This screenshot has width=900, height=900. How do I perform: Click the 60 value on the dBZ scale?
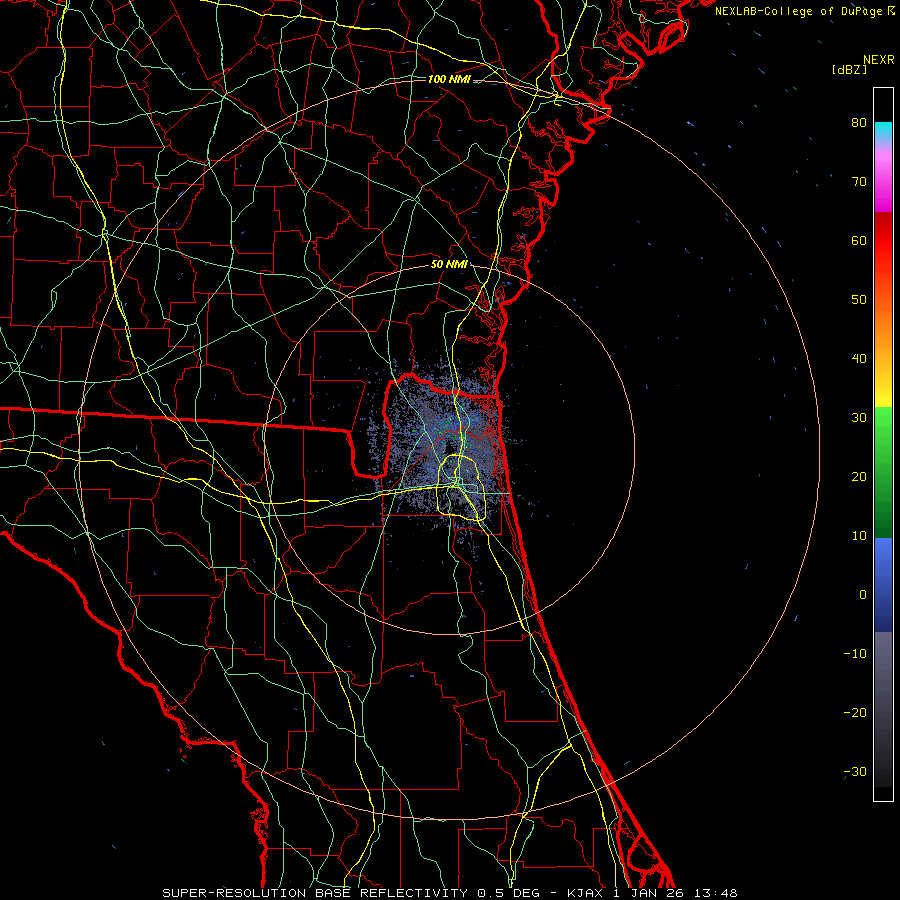(859, 241)
